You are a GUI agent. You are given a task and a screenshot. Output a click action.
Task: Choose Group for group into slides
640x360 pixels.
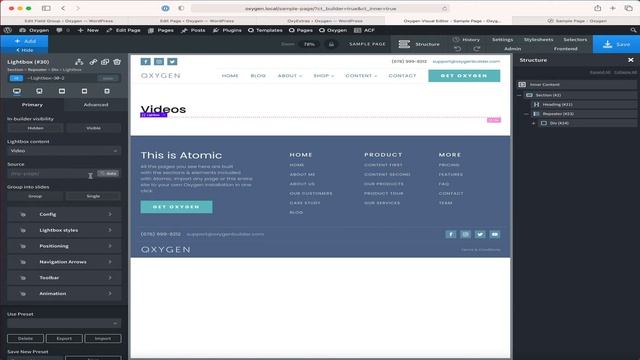pos(36,196)
